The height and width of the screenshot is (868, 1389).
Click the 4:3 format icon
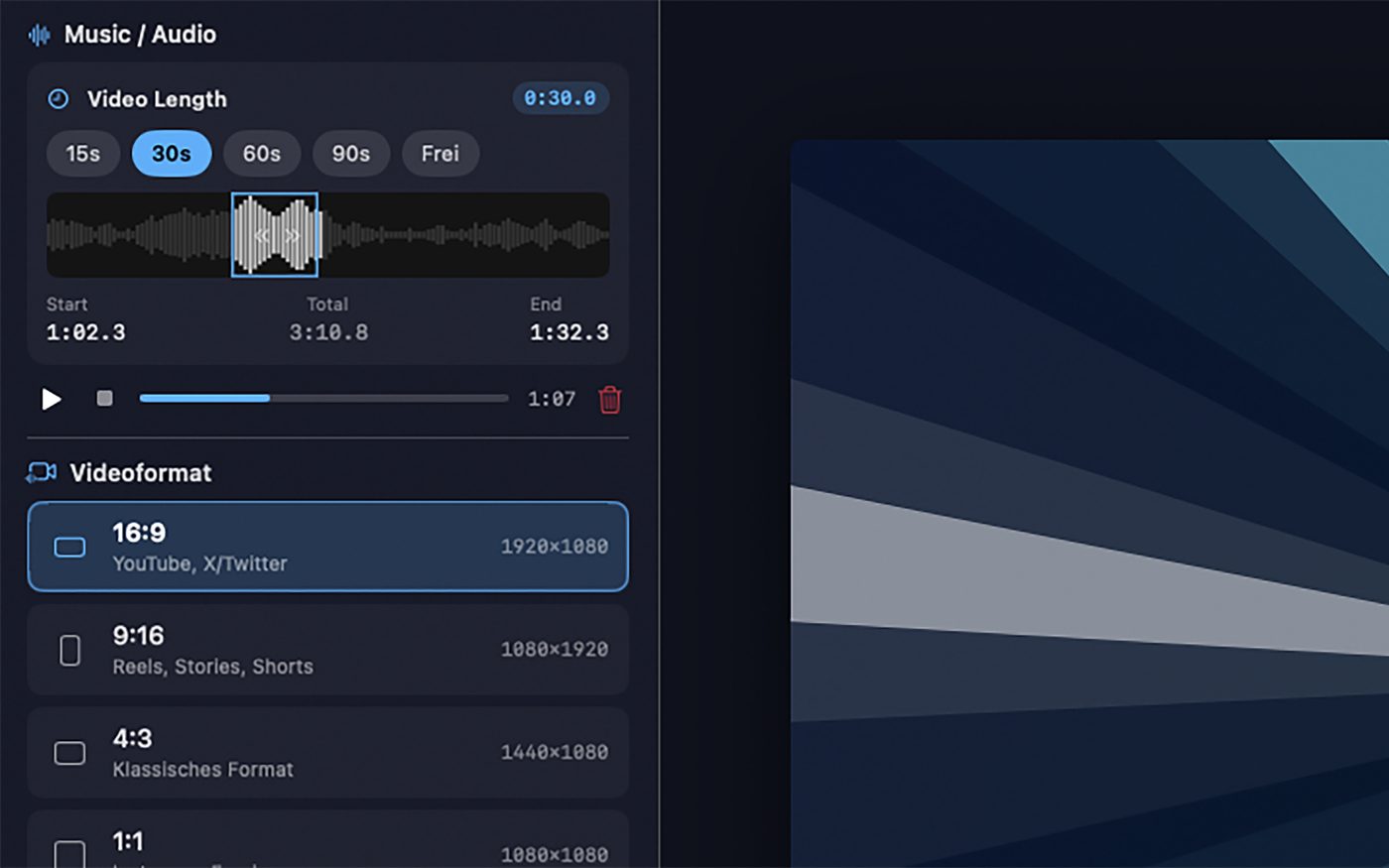[68, 753]
